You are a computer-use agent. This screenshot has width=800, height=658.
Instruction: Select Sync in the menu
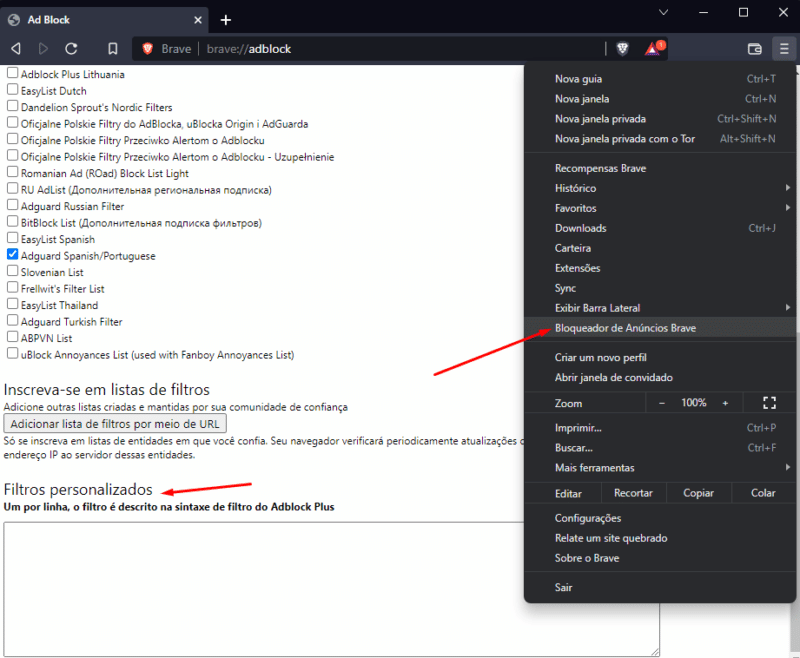click(x=660, y=288)
